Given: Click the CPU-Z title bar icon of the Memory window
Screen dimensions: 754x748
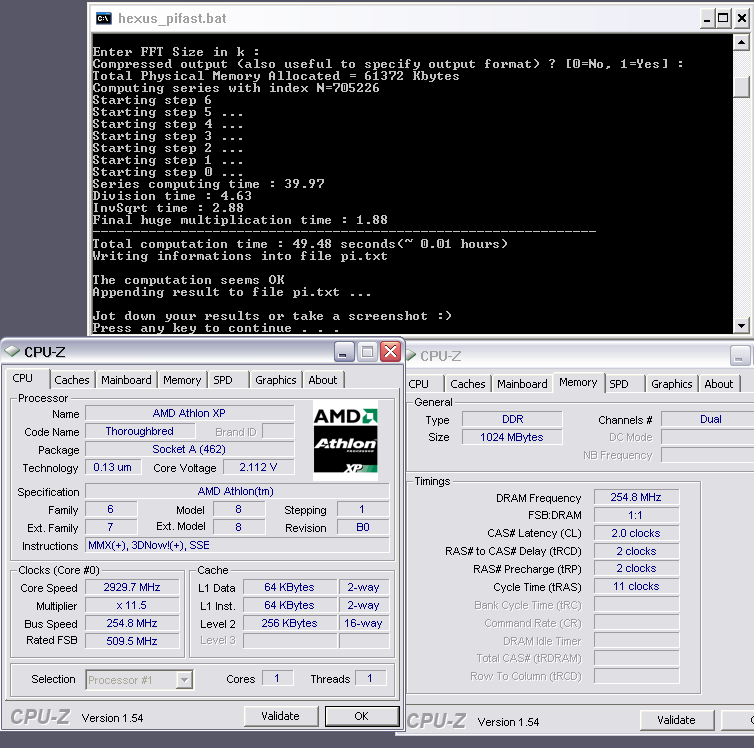Looking at the screenshot, I should [411, 355].
